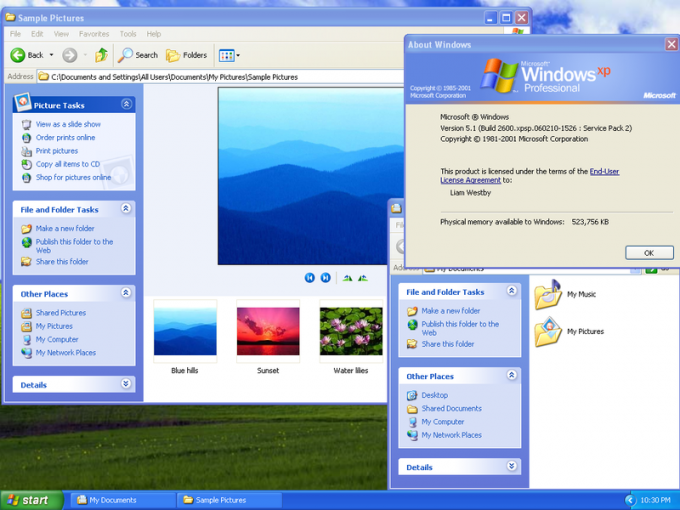Click OK in About Windows dialog
The image size is (680, 510).
point(649,253)
